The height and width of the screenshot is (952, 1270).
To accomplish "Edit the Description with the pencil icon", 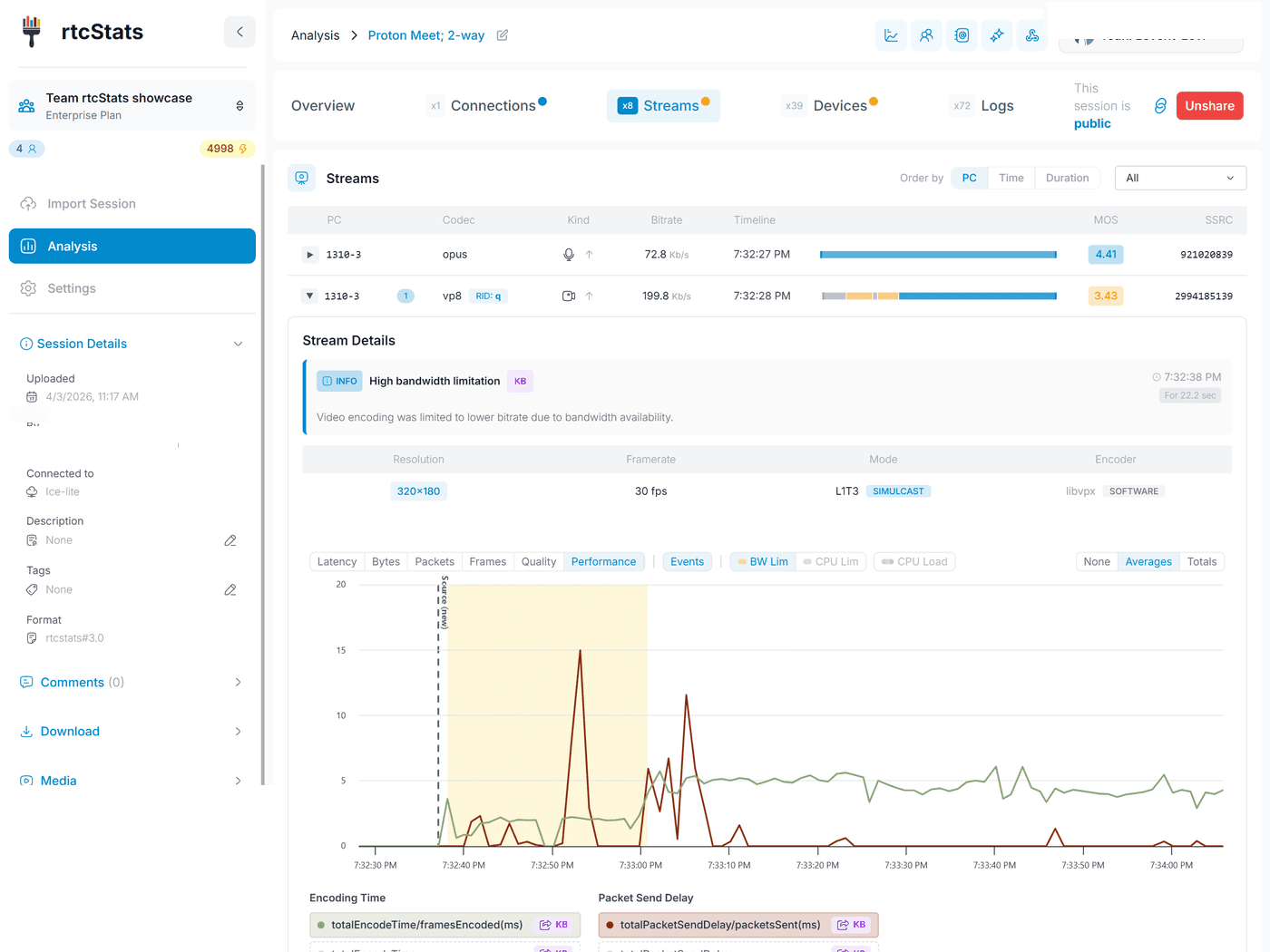I will 230,540.
